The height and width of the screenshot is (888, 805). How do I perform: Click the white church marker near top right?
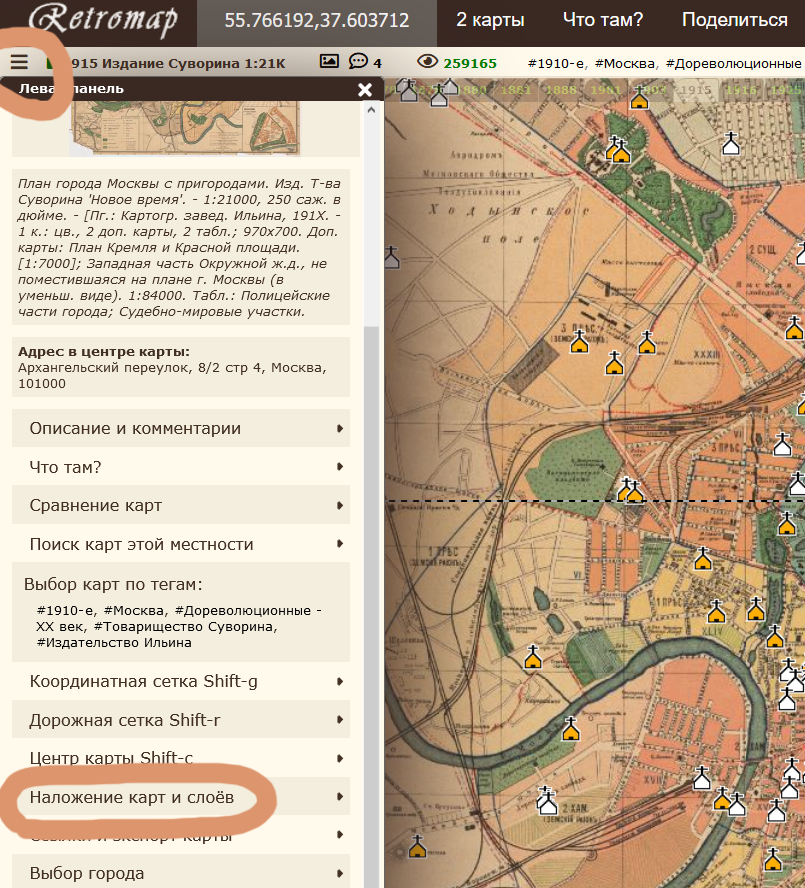732,143
